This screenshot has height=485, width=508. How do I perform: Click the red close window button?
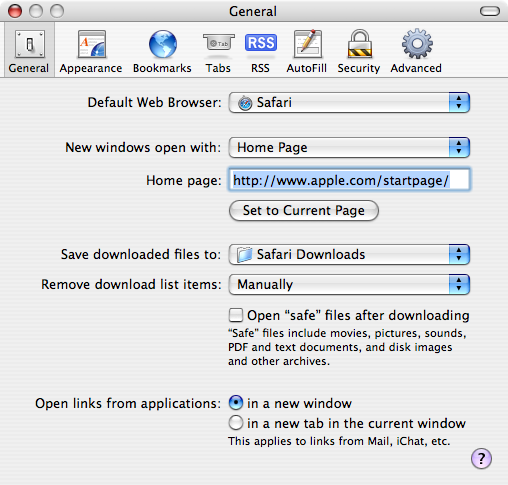[x=15, y=11]
